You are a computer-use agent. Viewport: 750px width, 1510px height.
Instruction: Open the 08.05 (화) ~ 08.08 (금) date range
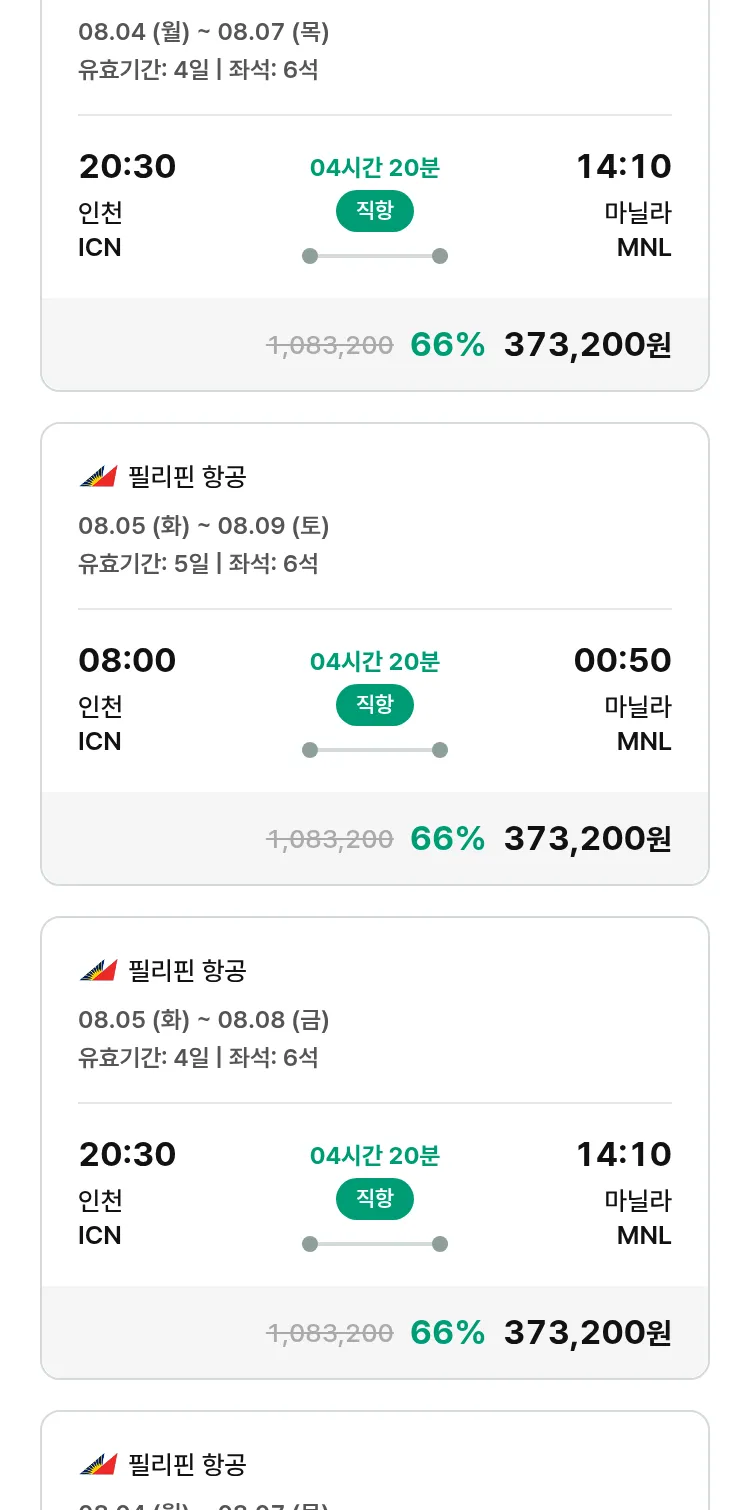click(203, 1020)
